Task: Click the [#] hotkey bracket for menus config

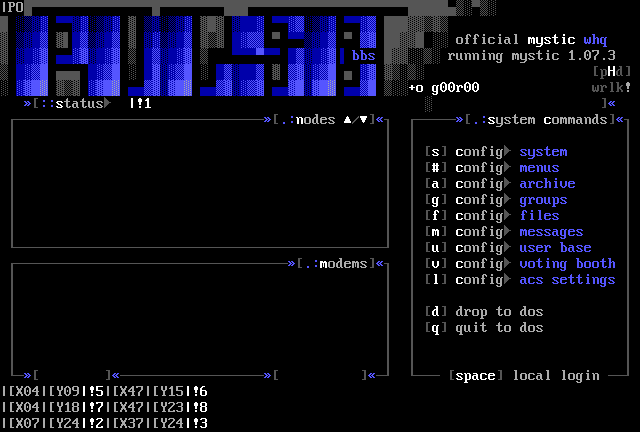Action: pos(435,168)
